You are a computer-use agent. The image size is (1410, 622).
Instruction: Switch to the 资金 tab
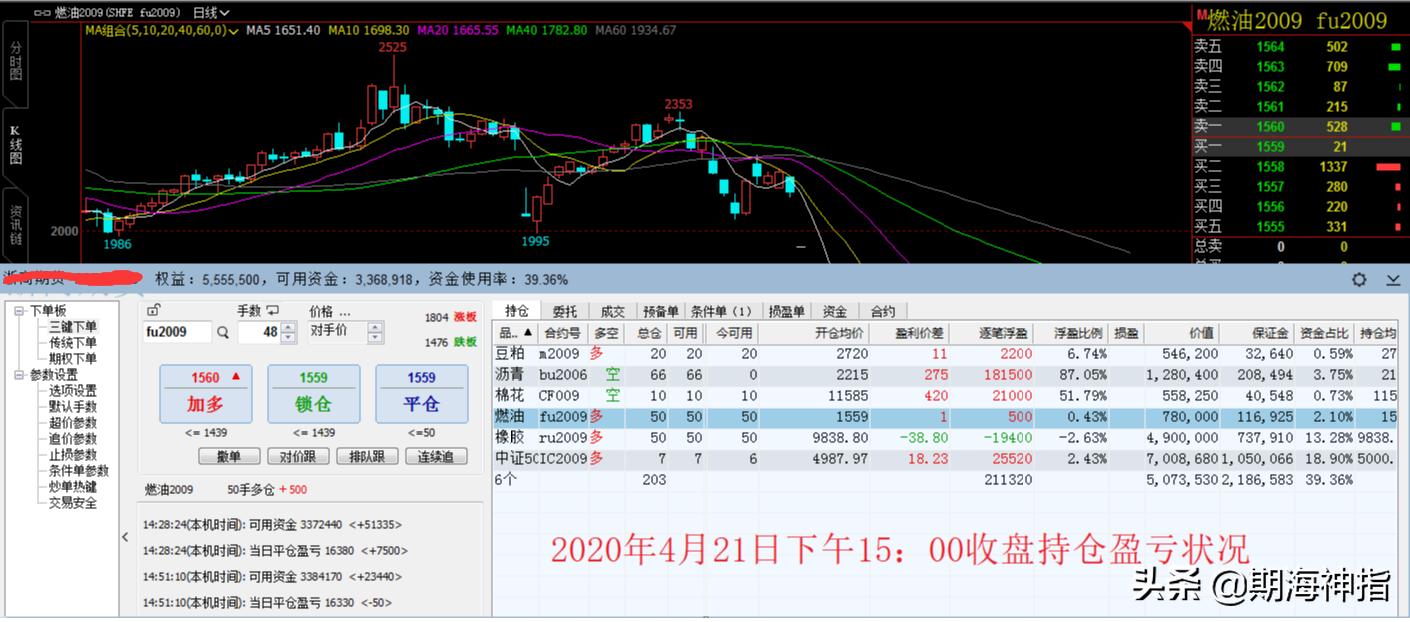834,310
